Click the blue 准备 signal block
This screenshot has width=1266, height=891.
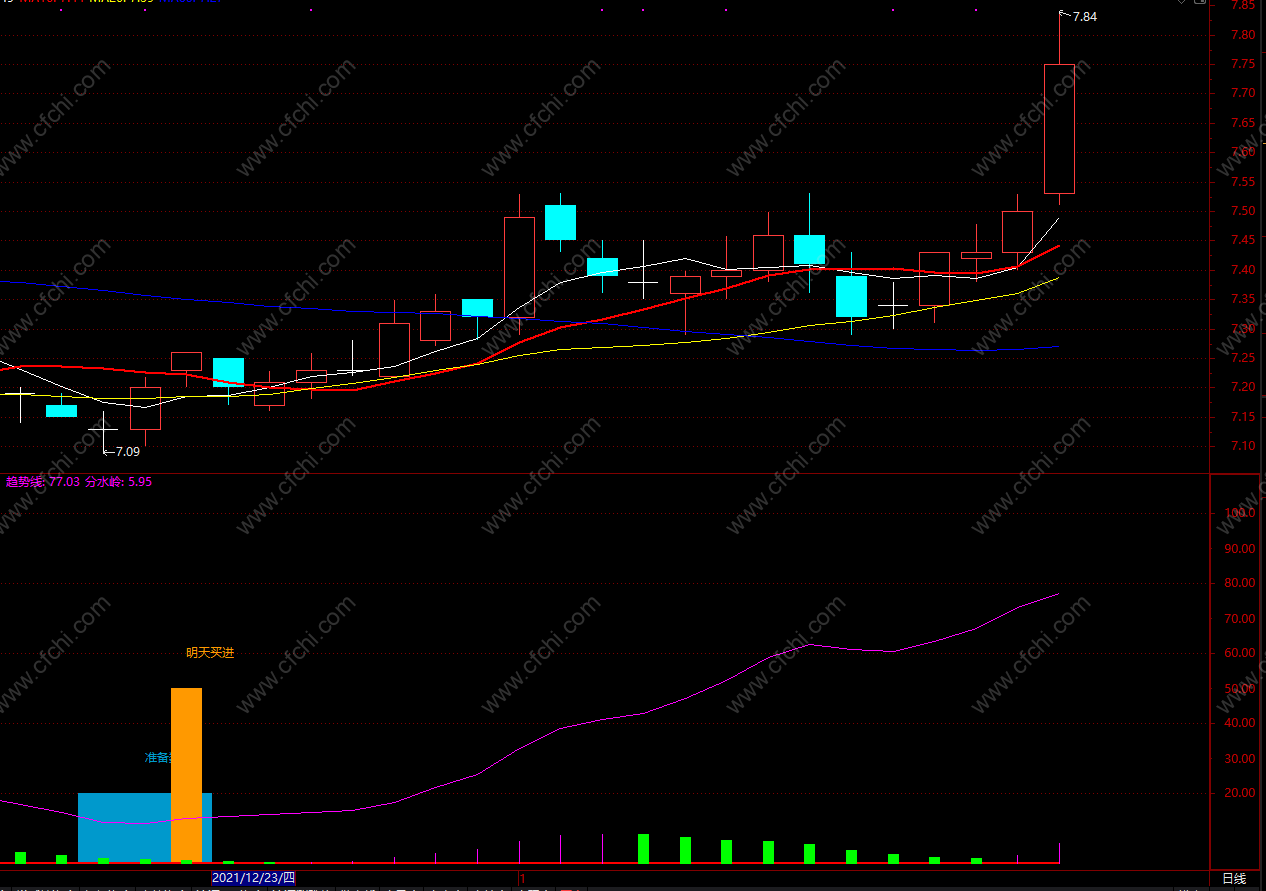(124, 827)
